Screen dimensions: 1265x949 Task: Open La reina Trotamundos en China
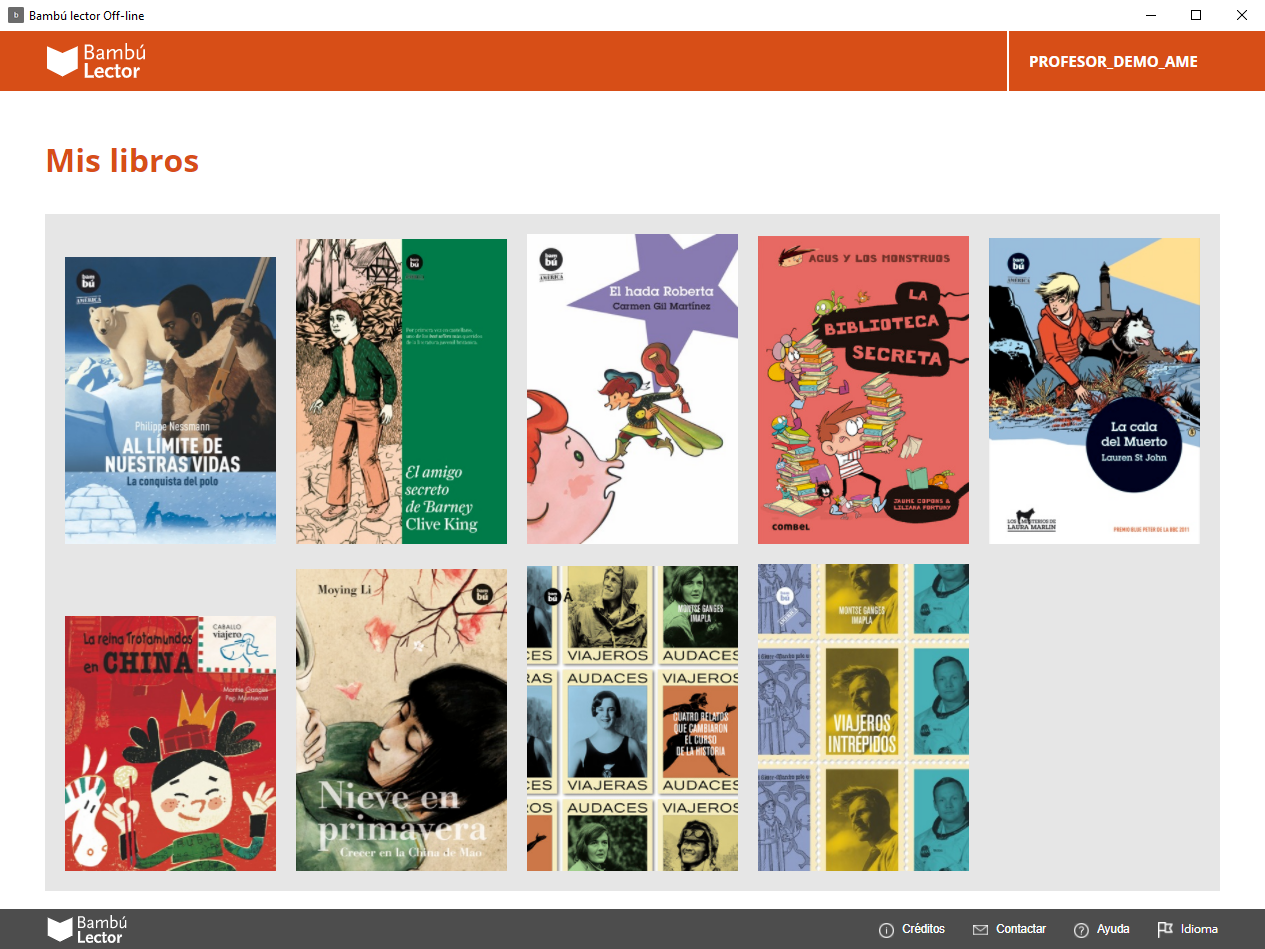pos(170,743)
